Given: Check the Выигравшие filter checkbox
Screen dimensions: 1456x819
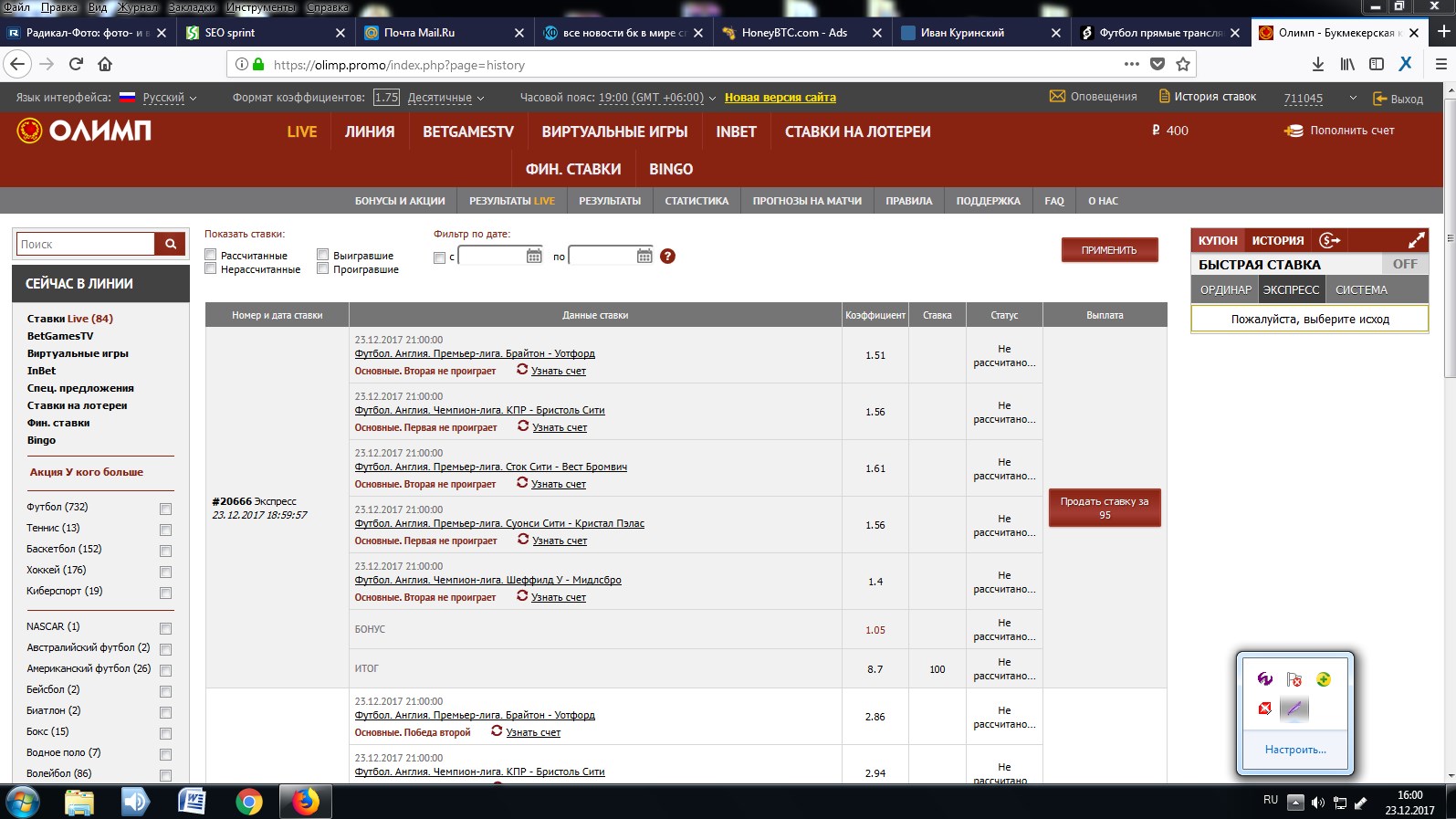Looking at the screenshot, I should tap(322, 255).
